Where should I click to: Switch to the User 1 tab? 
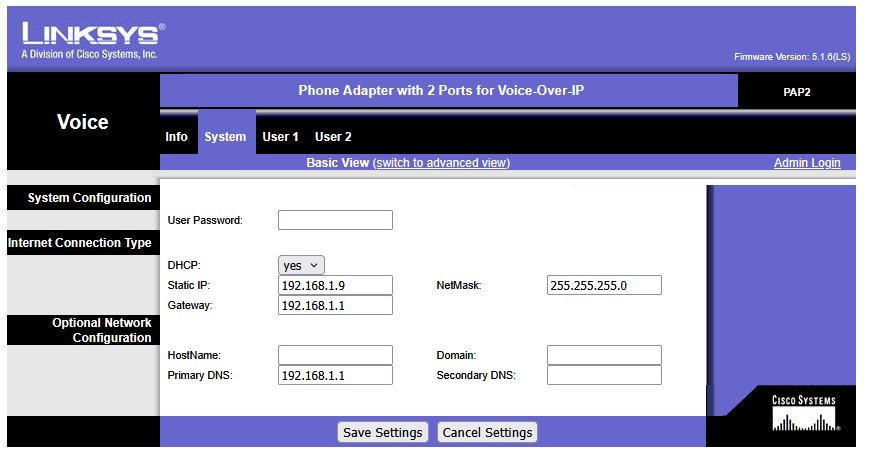coord(281,137)
